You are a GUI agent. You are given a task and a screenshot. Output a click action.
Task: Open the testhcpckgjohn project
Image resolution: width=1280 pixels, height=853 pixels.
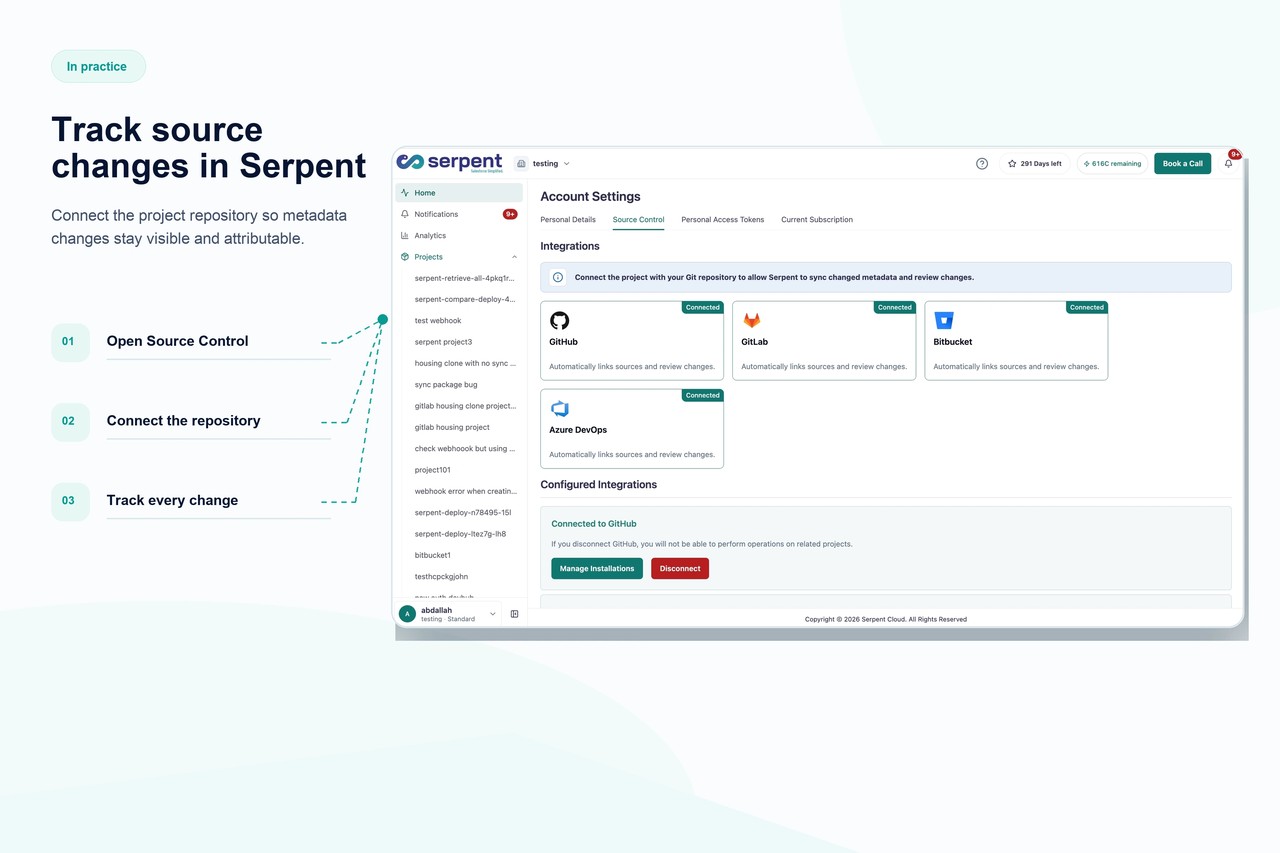click(x=441, y=576)
